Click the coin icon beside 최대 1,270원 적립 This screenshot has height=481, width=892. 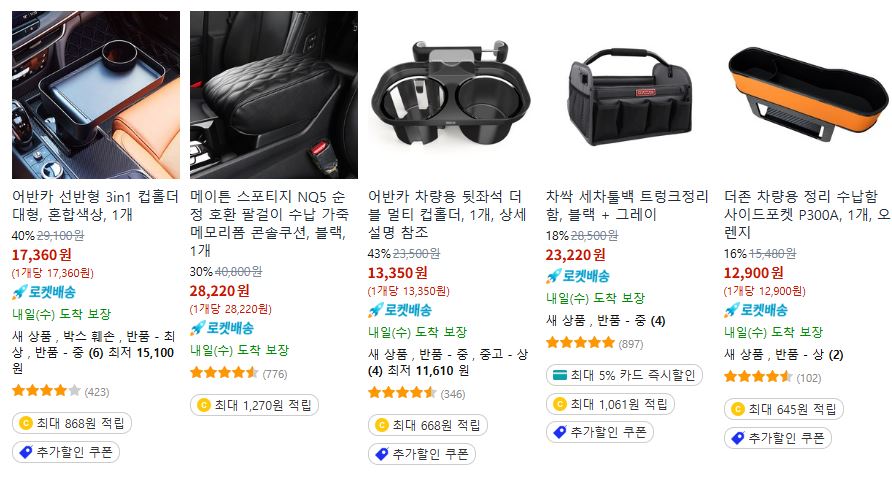[x=204, y=405]
